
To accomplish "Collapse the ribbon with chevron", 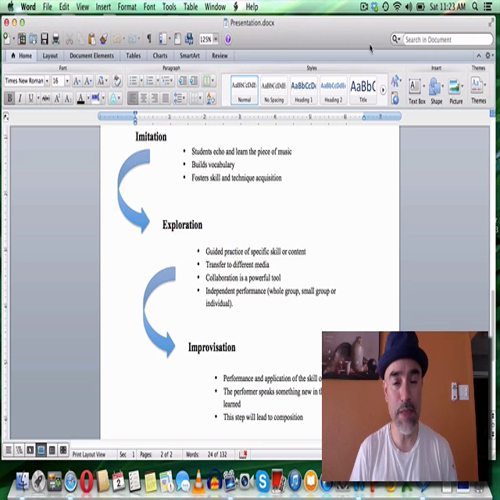I will [x=479, y=56].
